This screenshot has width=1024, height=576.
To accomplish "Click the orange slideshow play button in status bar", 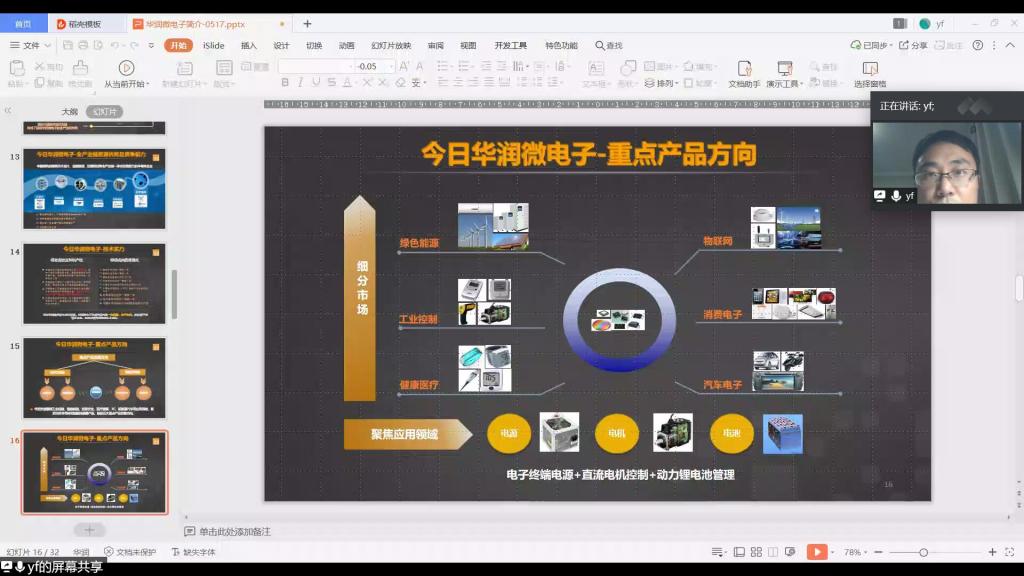I will (817, 552).
